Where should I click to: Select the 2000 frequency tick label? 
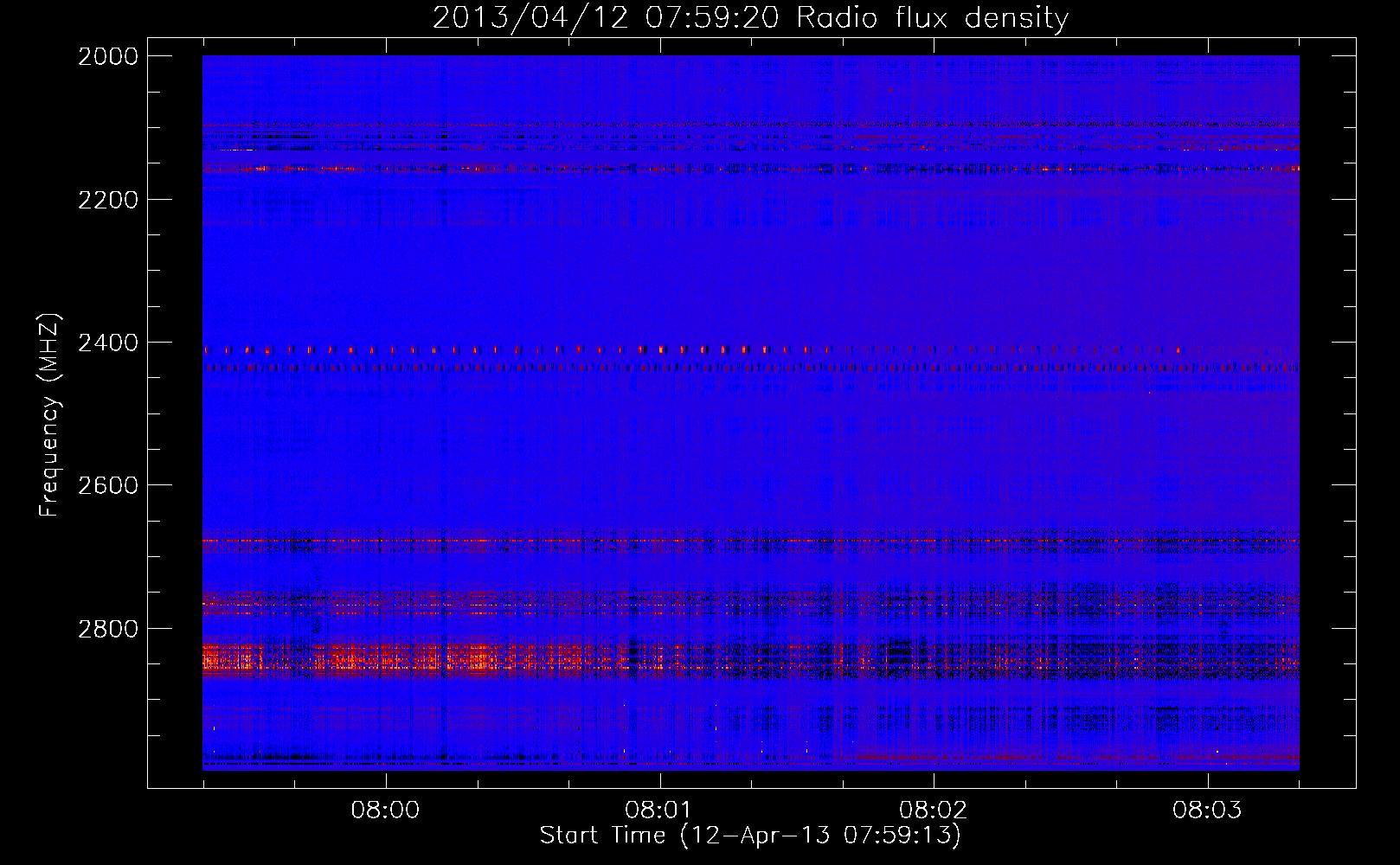click(x=108, y=56)
